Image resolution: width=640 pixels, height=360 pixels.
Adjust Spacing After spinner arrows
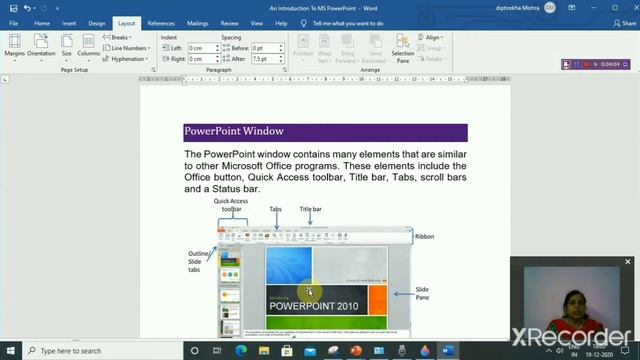281,59
